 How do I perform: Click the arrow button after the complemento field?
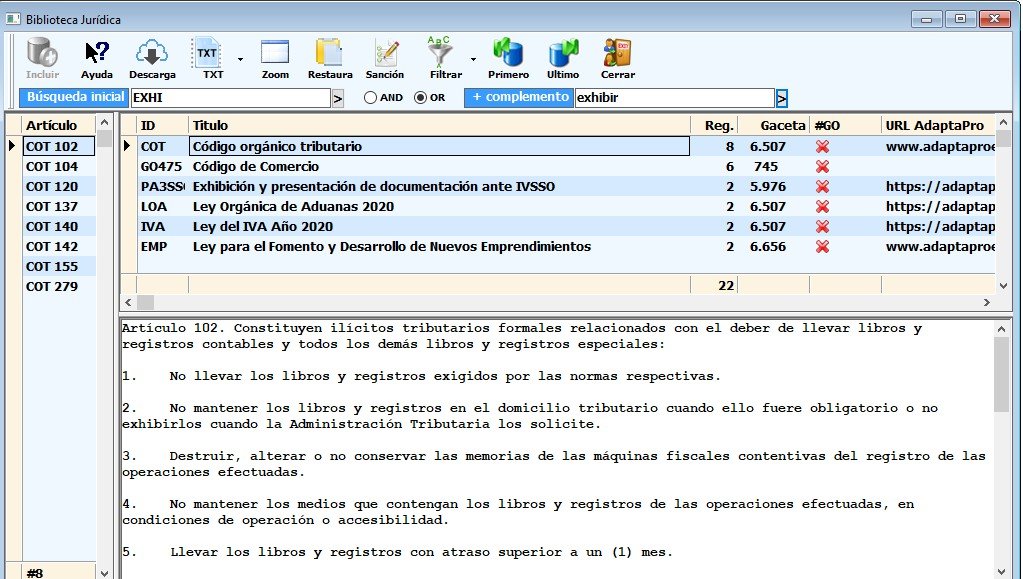[x=782, y=98]
